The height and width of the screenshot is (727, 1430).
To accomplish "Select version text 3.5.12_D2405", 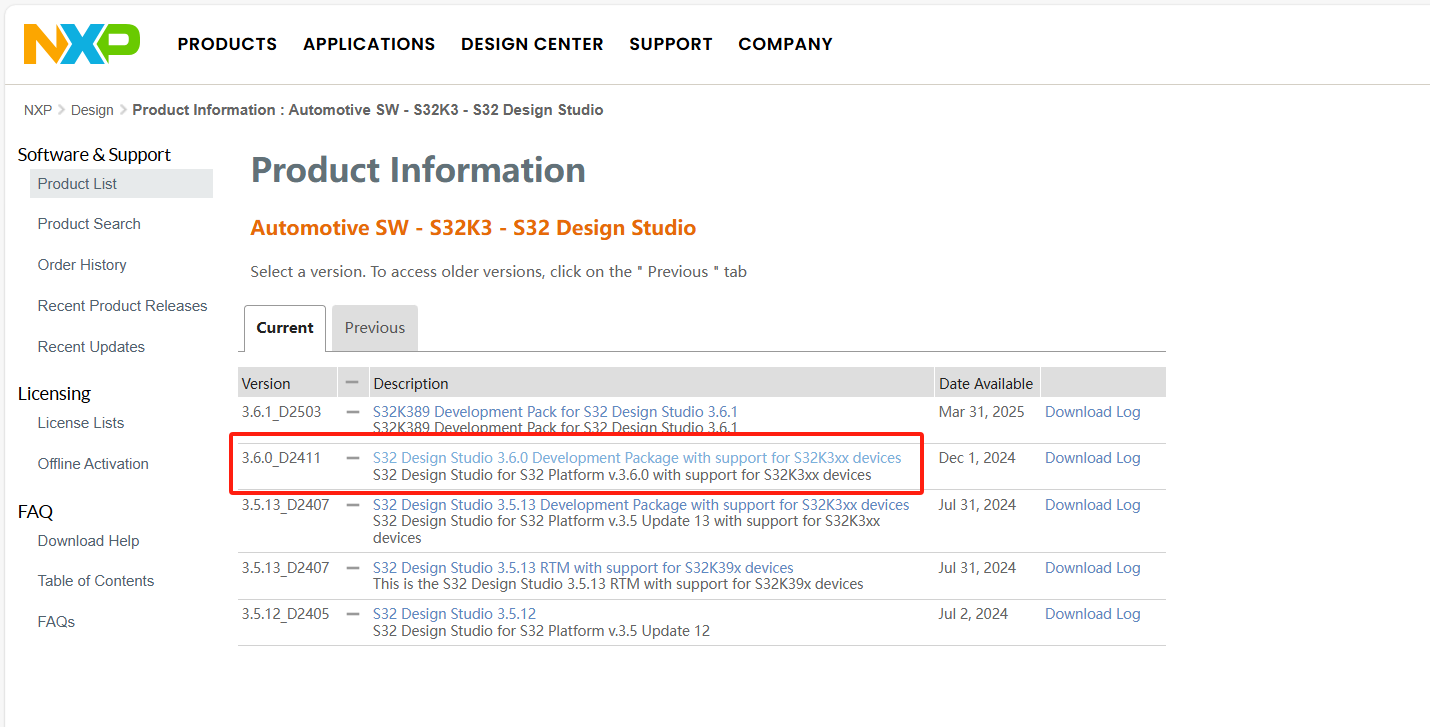I will (285, 614).
